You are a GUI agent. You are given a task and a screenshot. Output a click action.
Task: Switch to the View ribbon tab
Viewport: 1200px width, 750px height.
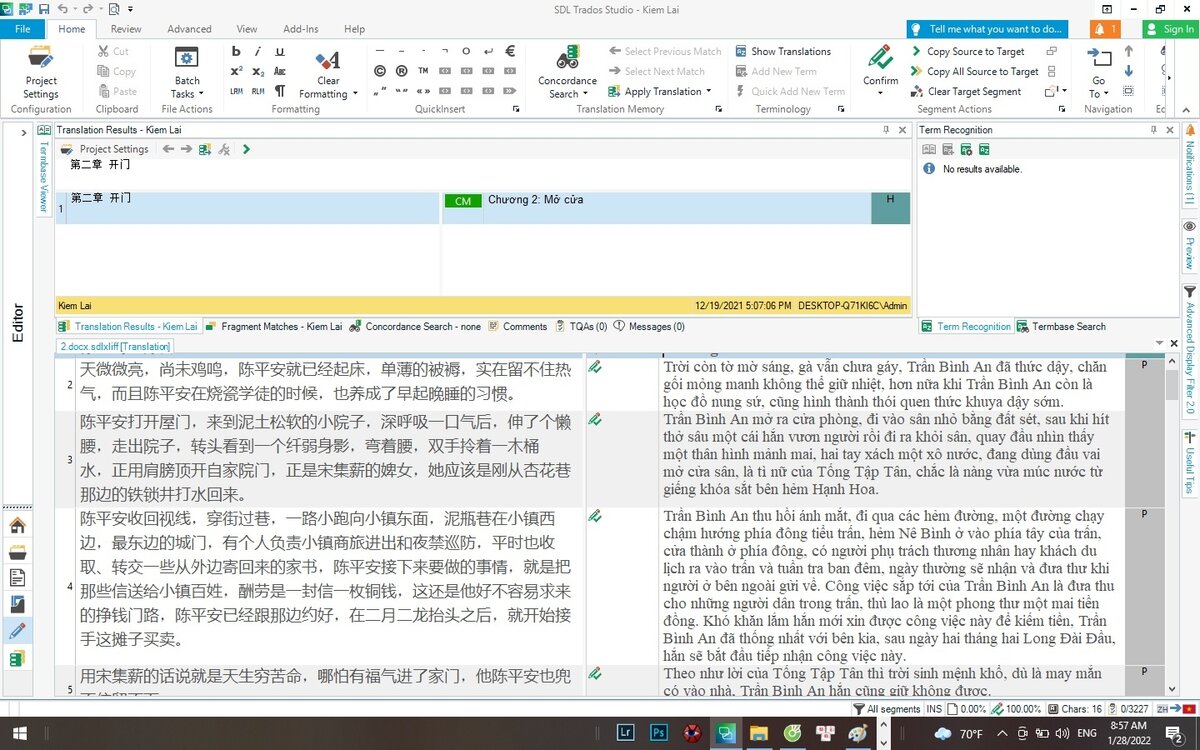point(247,29)
